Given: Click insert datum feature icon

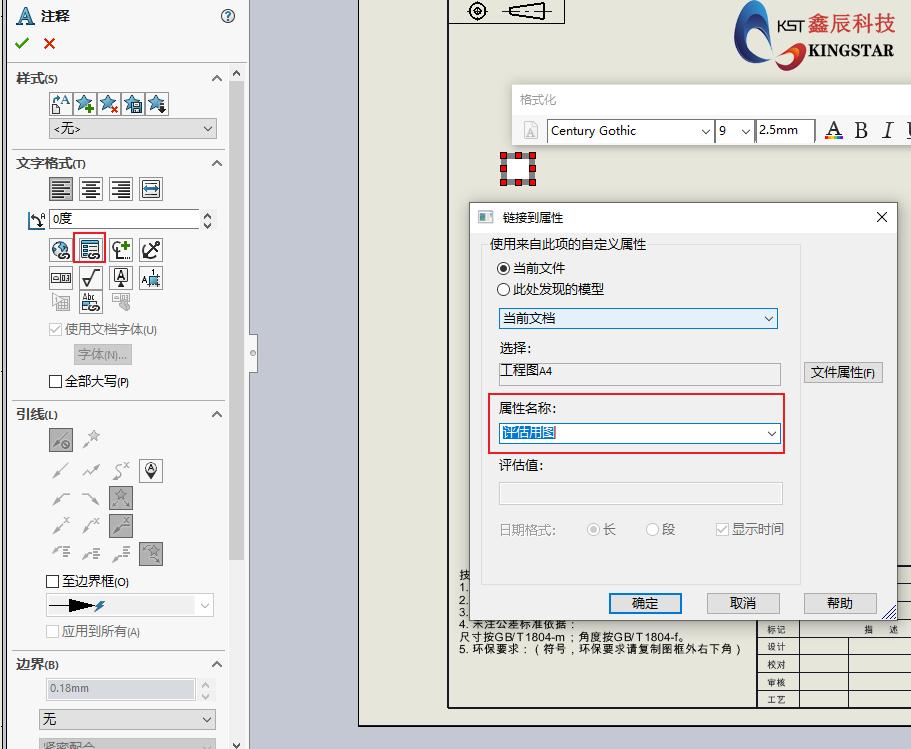Looking at the screenshot, I should [x=121, y=278].
